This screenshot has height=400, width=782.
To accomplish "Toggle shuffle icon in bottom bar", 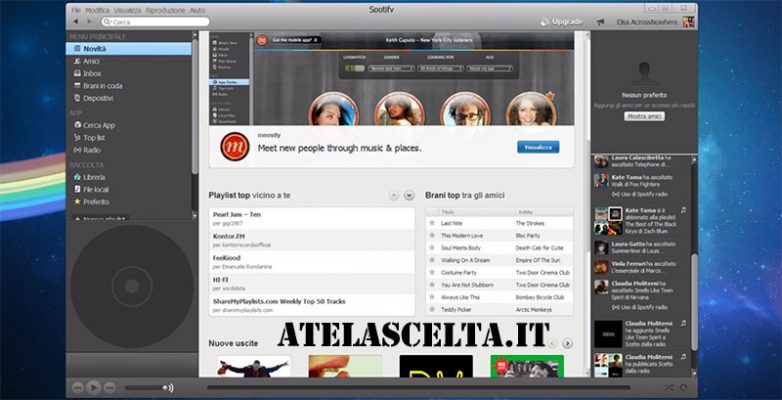I will 669,388.
